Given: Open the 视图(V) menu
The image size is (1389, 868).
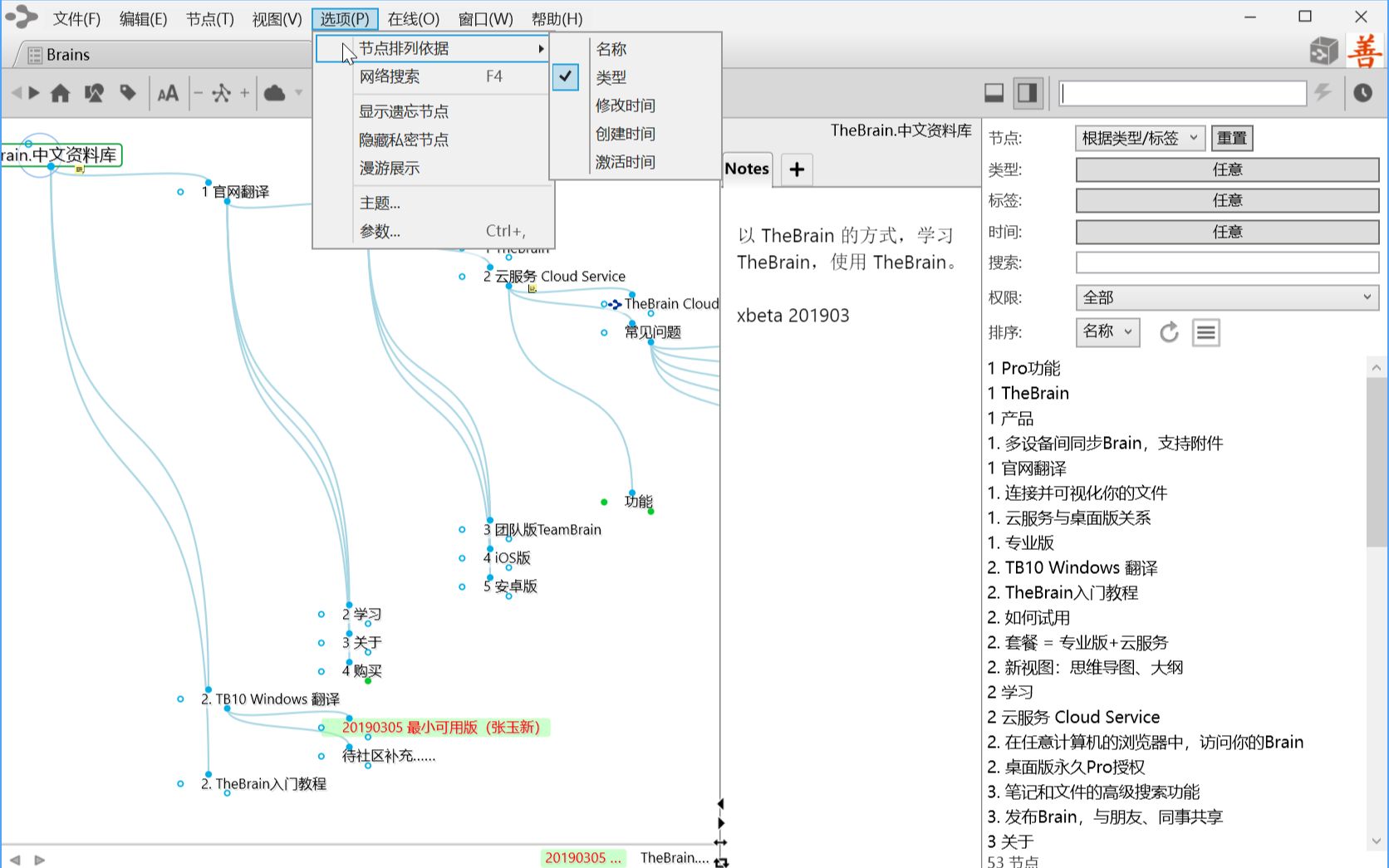Looking at the screenshot, I should click(x=277, y=19).
